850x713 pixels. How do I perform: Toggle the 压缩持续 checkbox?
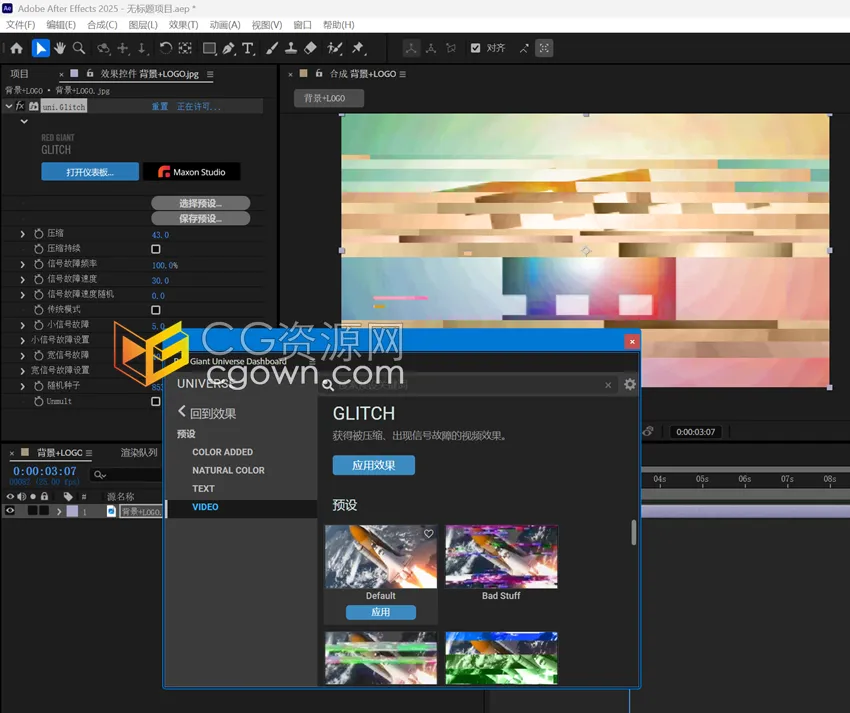[x=156, y=249]
